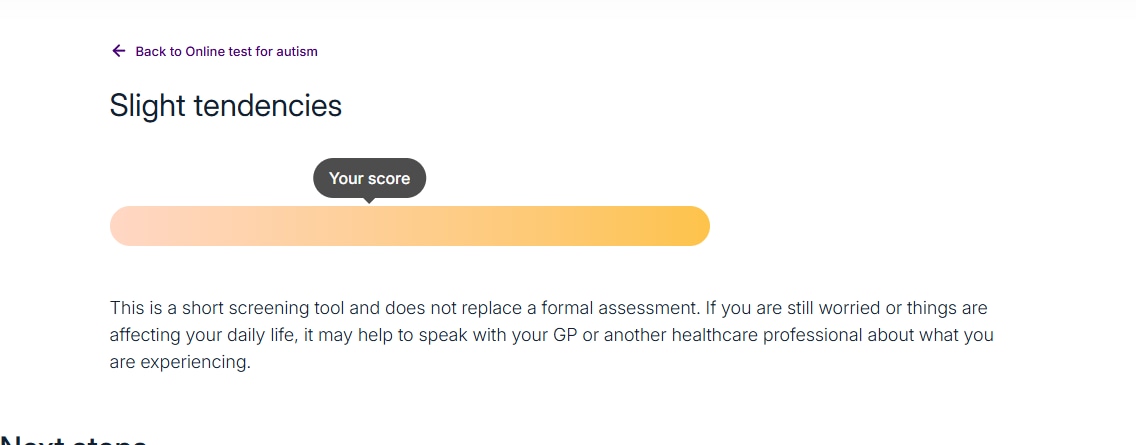Image resolution: width=1136 pixels, height=445 pixels.
Task: Click the purple back arrow icon
Action: [118, 51]
